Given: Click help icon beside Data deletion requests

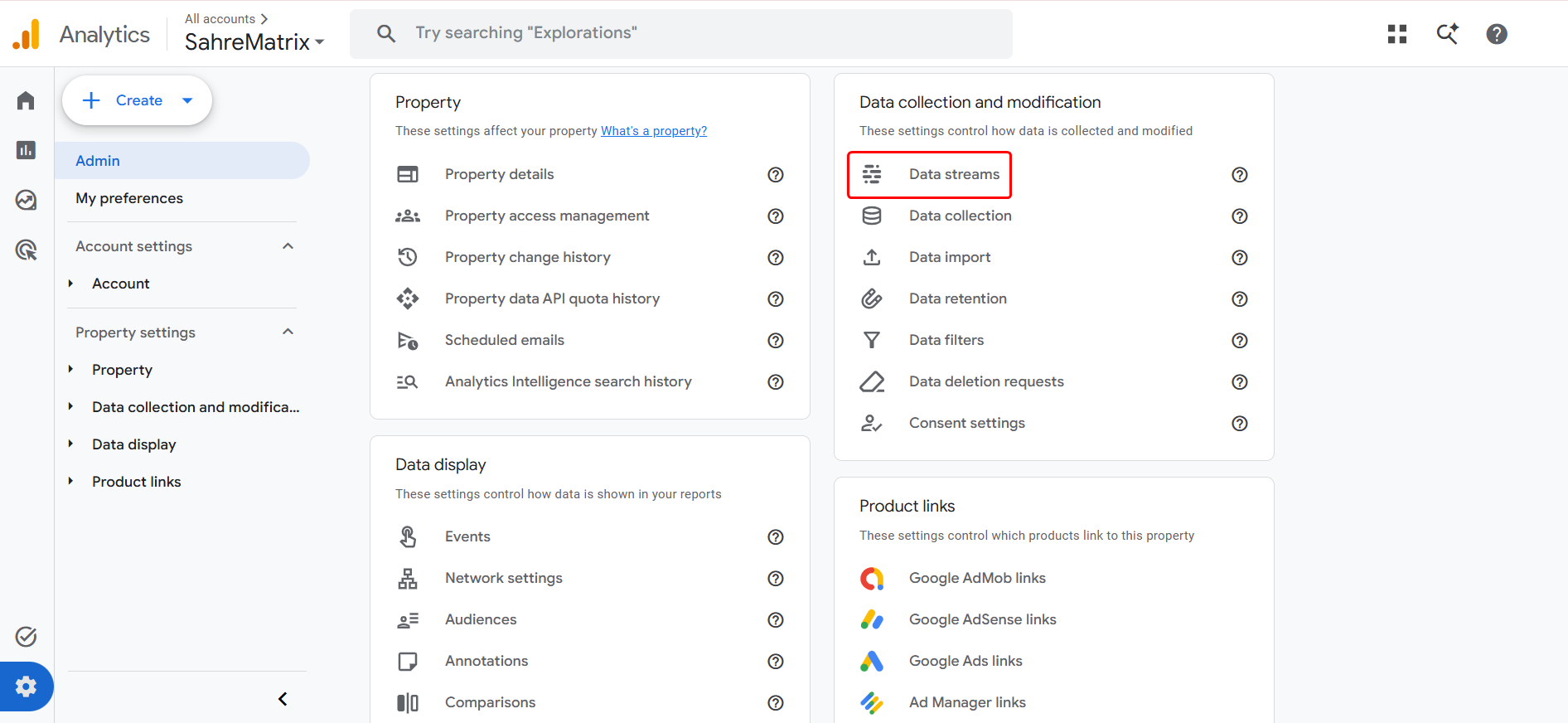Looking at the screenshot, I should [x=1240, y=381].
